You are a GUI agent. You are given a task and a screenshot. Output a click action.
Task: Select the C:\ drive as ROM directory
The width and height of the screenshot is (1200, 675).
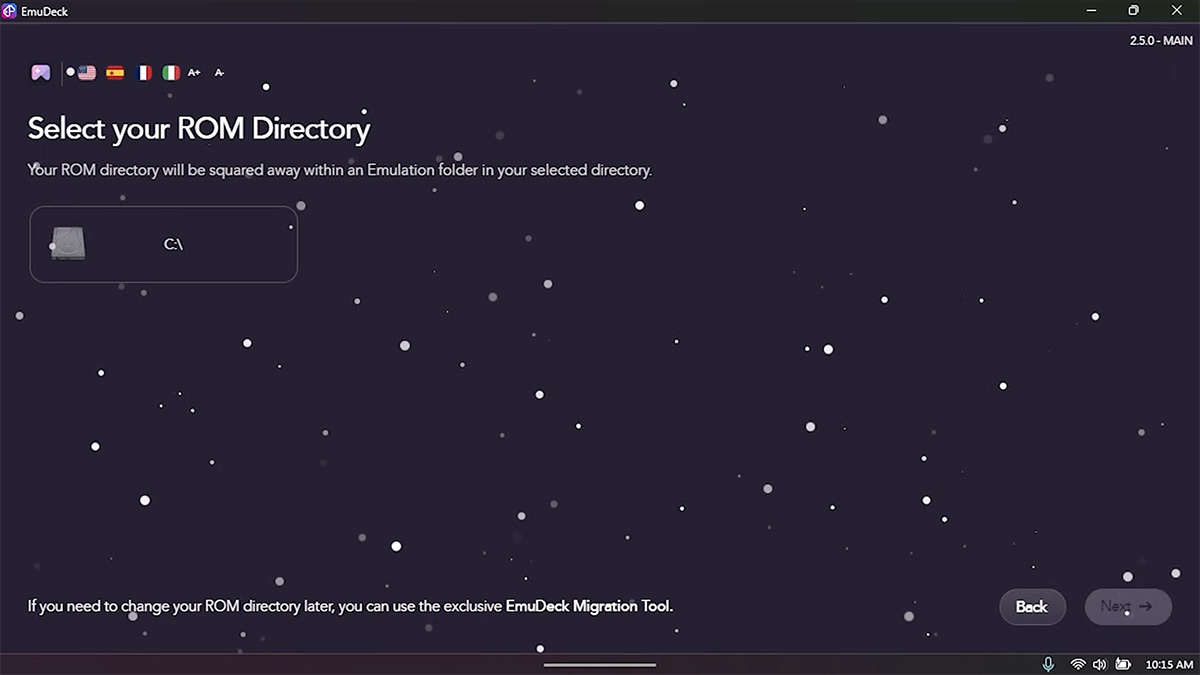coord(164,243)
